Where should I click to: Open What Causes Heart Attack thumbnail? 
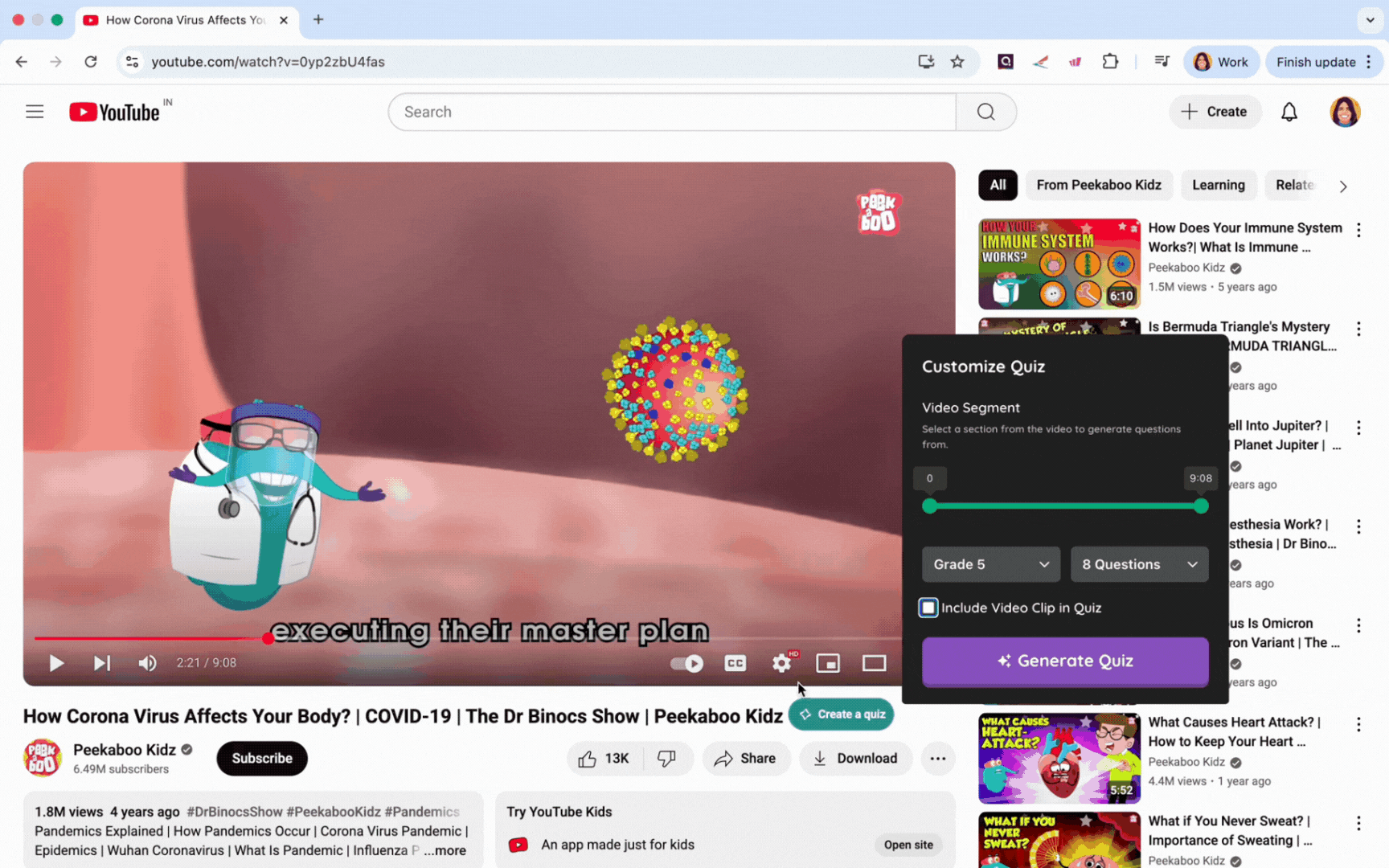coord(1059,758)
